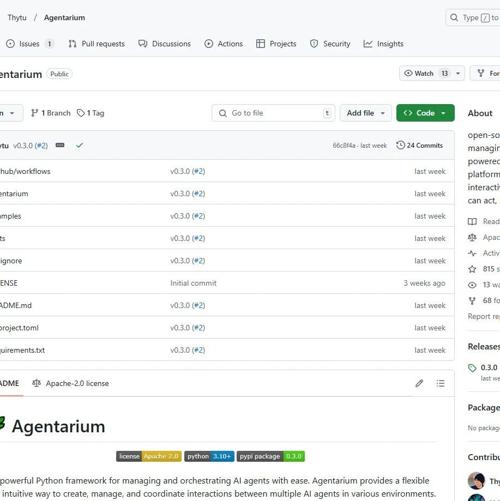Click the commit history clock icon
Viewport: 500px width, 501px height.
[x=400, y=145]
